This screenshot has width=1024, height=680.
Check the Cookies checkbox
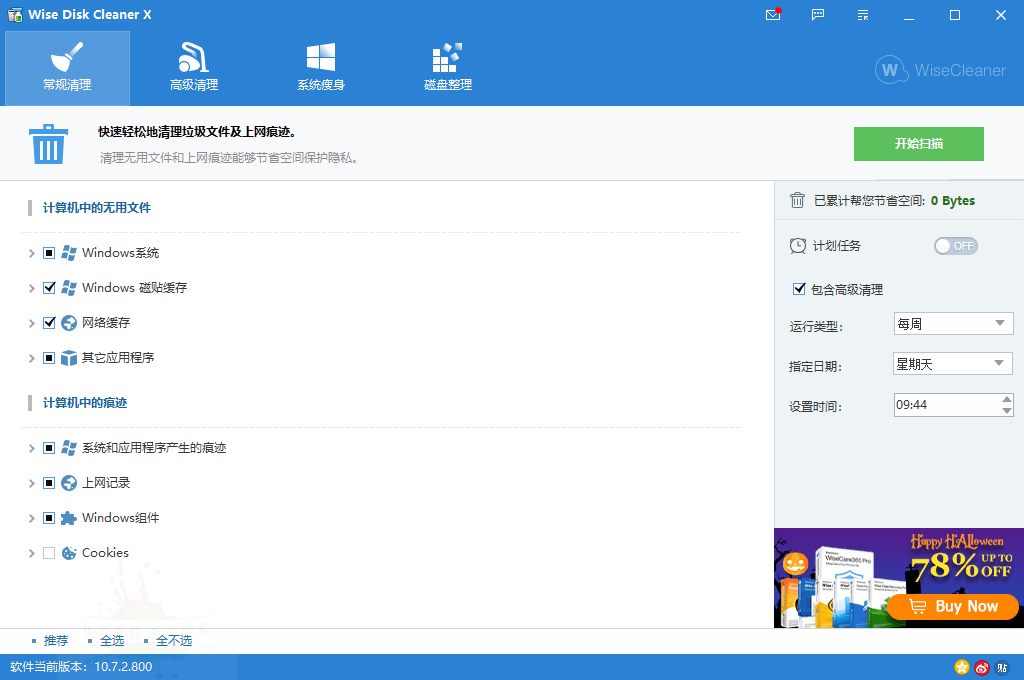[x=47, y=552]
